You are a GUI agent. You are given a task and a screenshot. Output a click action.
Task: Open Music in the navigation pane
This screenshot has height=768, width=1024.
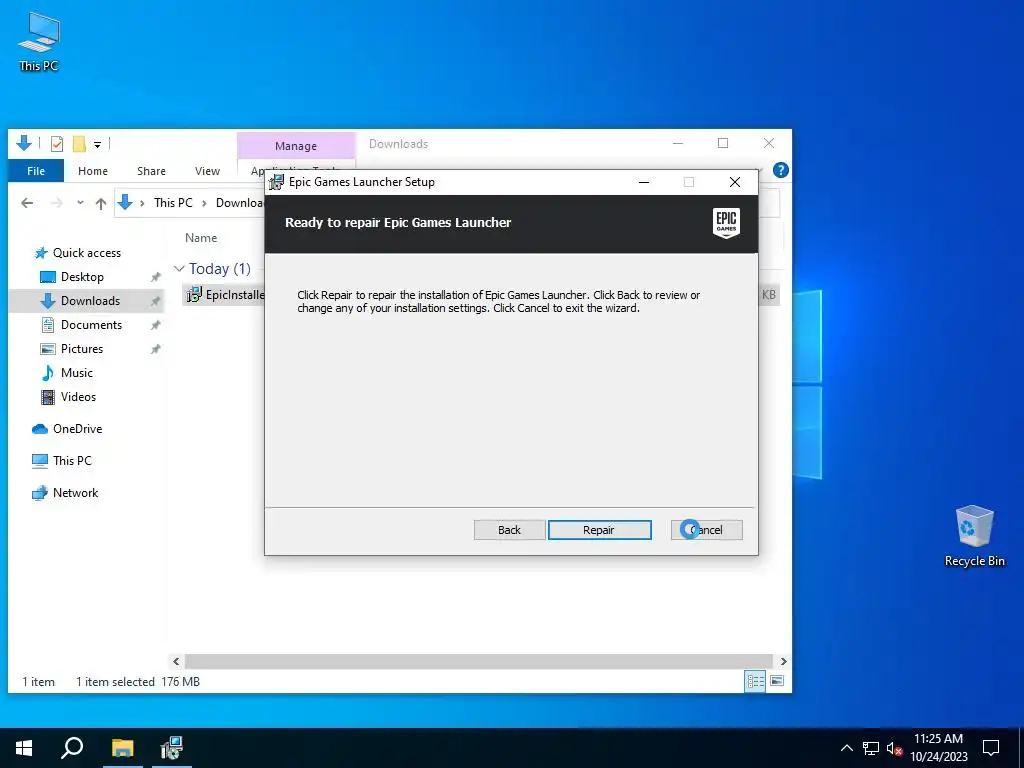76,373
